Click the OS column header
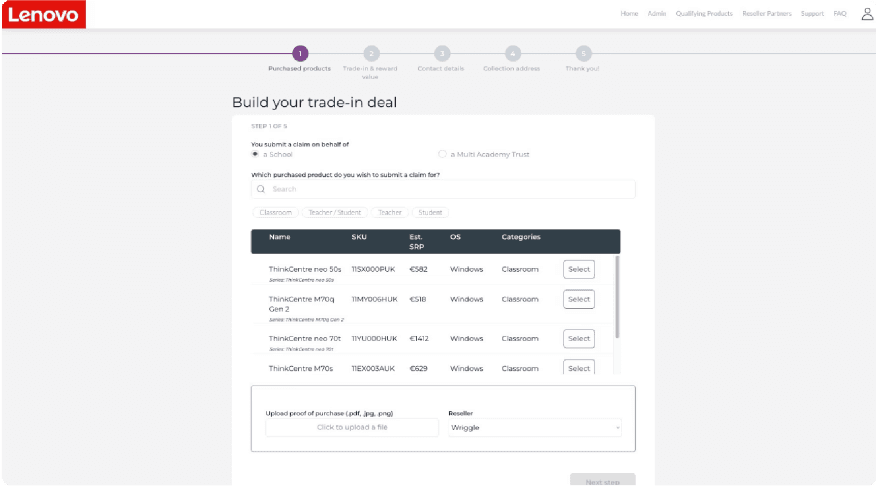The image size is (876, 490). 455,237
